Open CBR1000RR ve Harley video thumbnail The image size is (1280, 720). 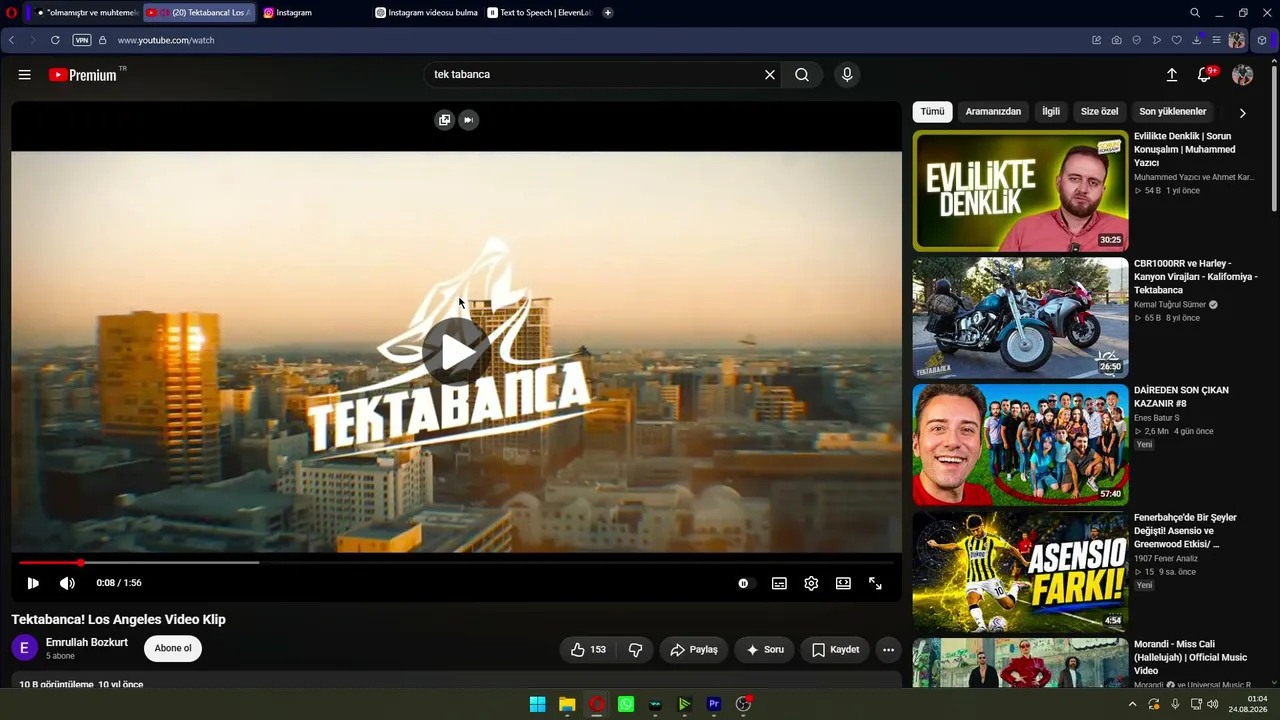pos(1020,318)
